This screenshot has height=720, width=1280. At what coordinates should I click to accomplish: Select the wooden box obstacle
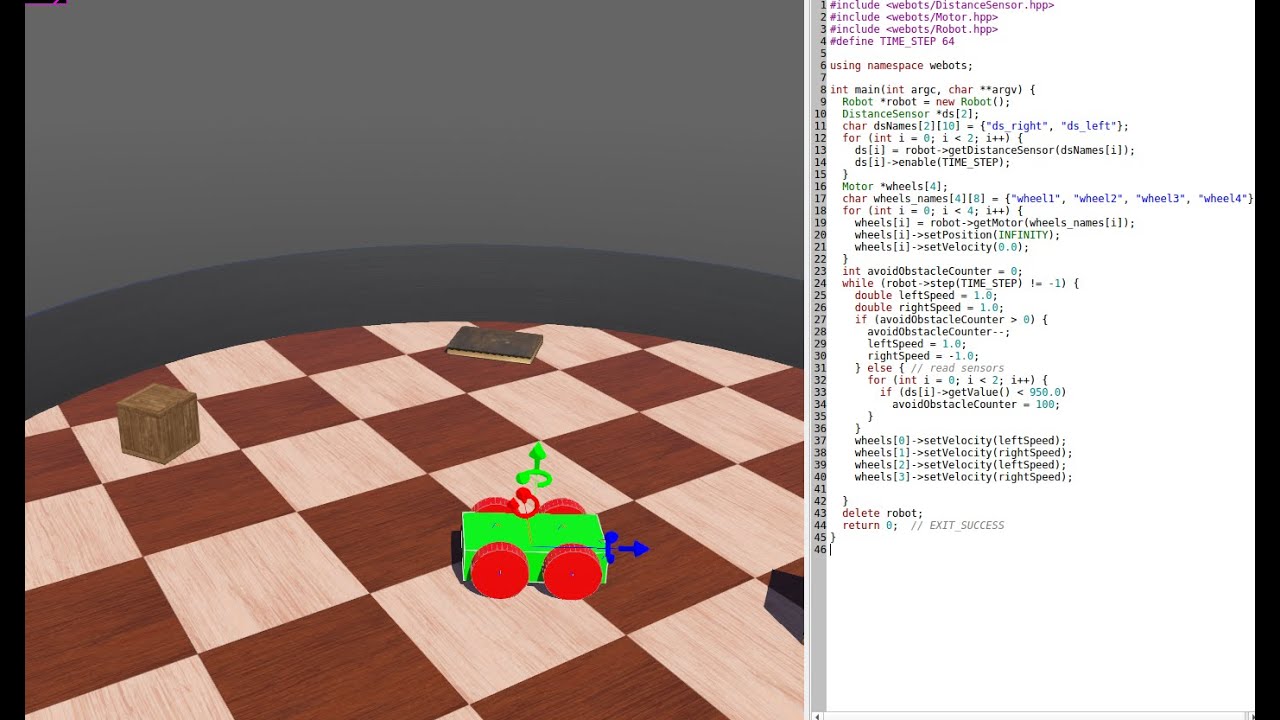pos(158,424)
